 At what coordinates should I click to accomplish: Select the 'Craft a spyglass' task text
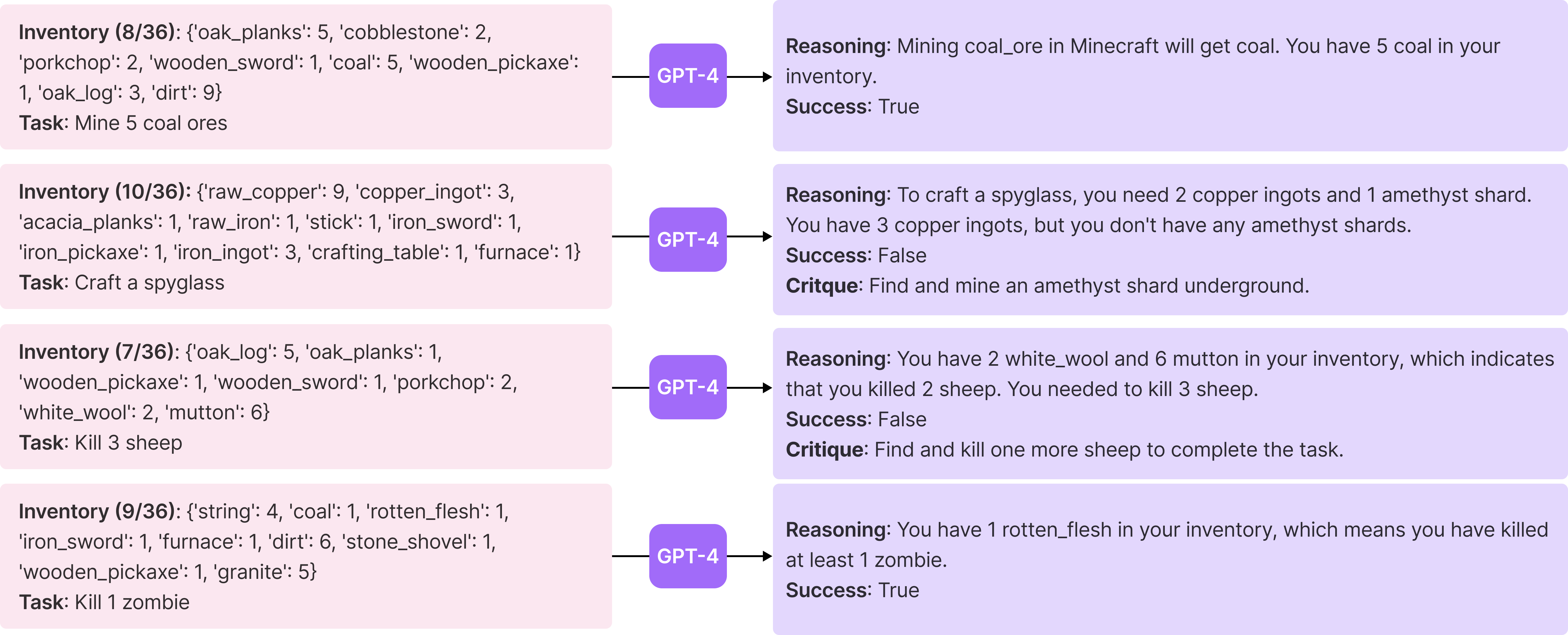150,283
